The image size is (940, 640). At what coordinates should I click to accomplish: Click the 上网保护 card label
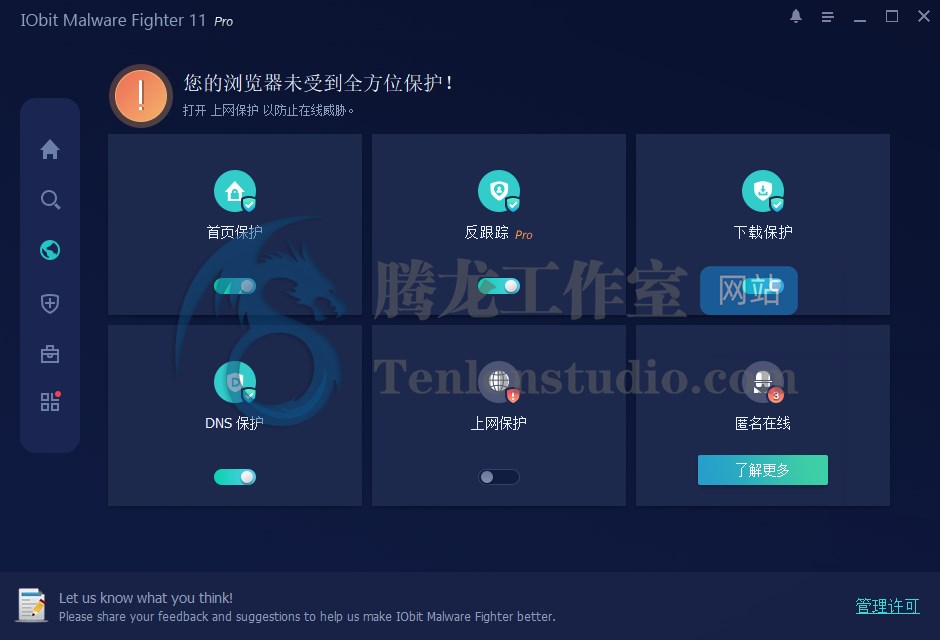coord(499,424)
